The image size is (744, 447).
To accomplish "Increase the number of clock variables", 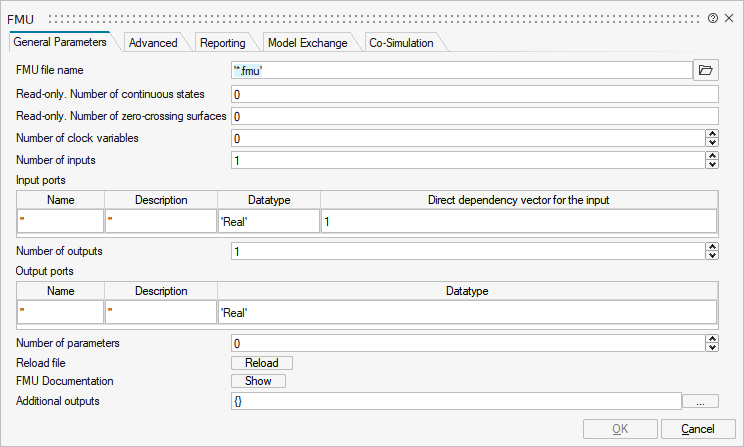I will 712,134.
